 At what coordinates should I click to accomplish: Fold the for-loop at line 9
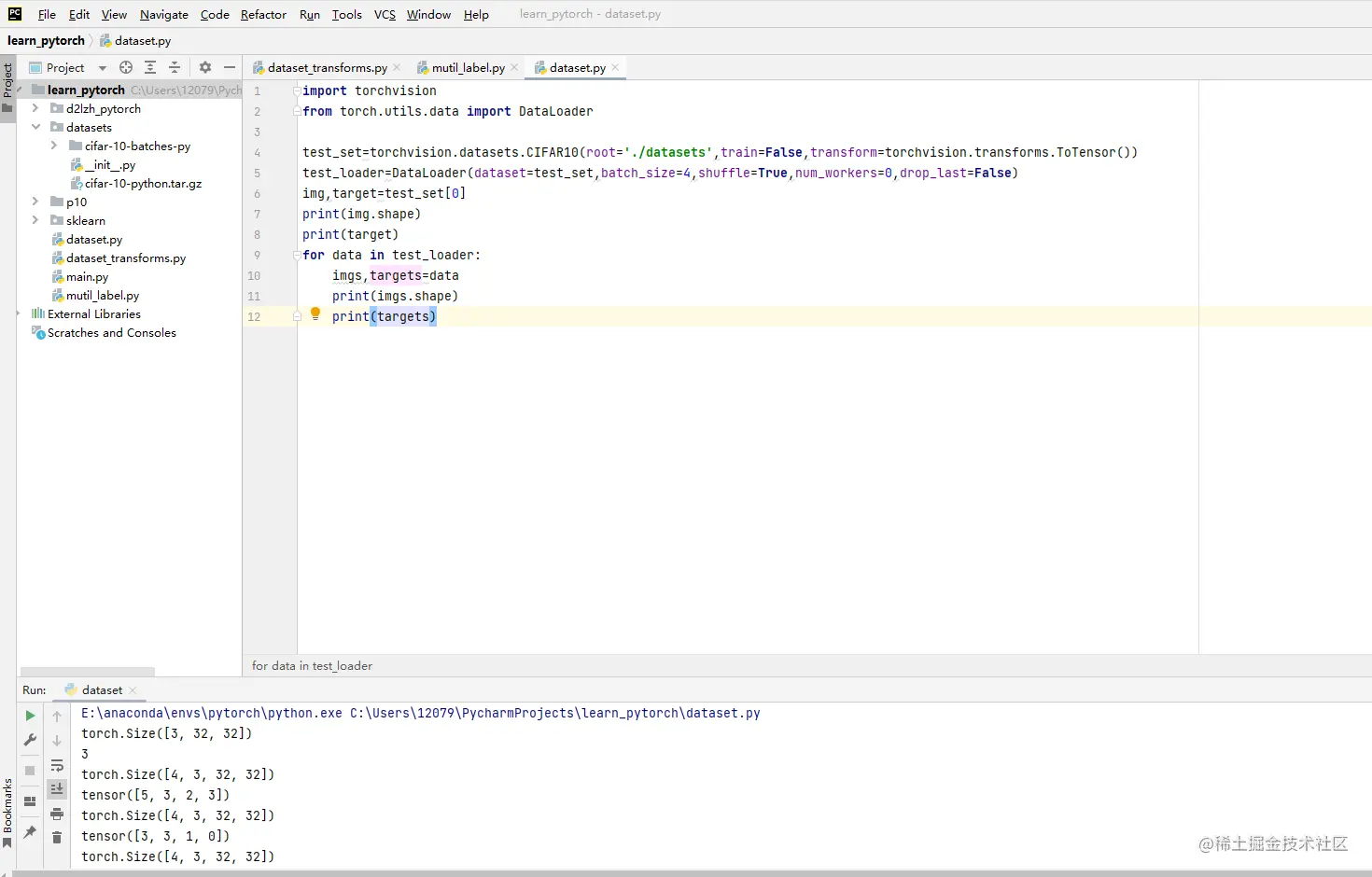pos(298,255)
